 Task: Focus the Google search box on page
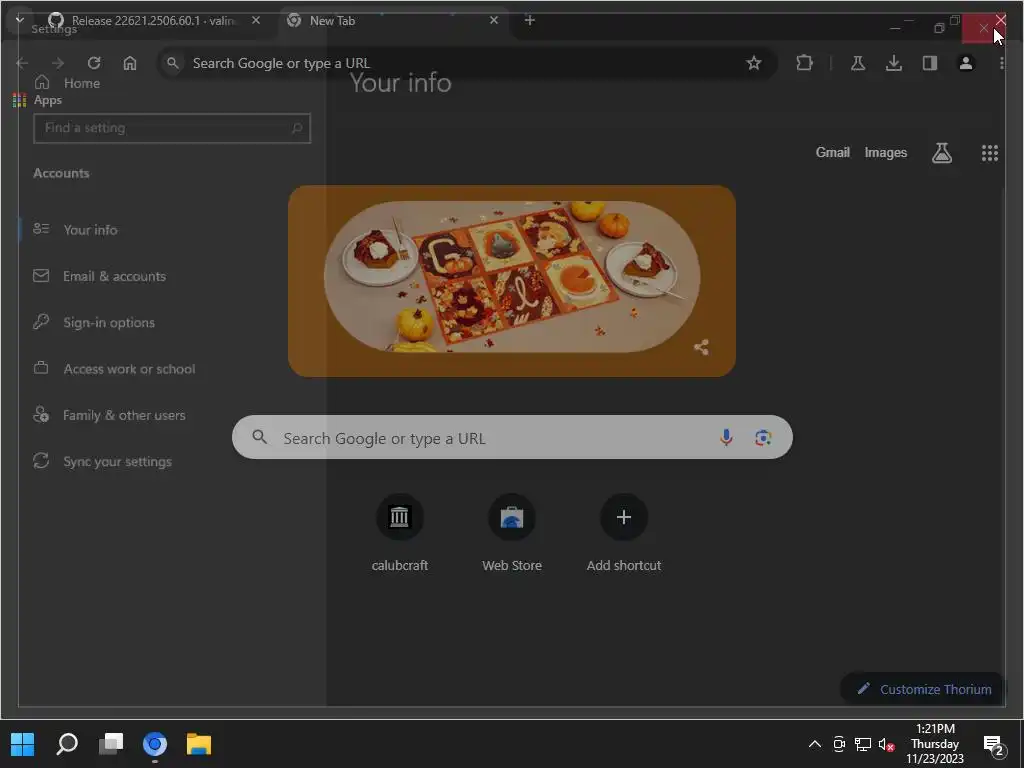512,437
